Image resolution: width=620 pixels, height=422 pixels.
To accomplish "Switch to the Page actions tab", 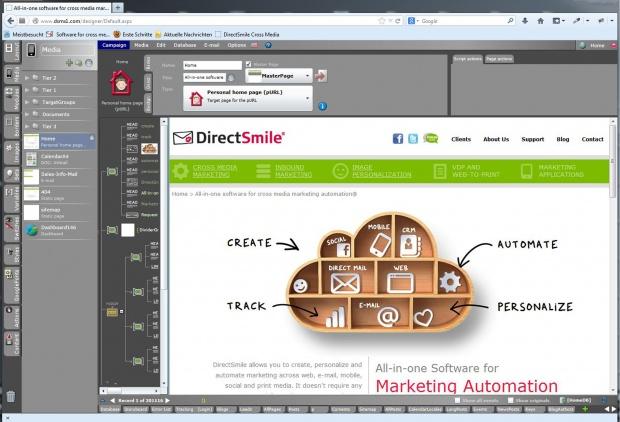I will point(499,59).
